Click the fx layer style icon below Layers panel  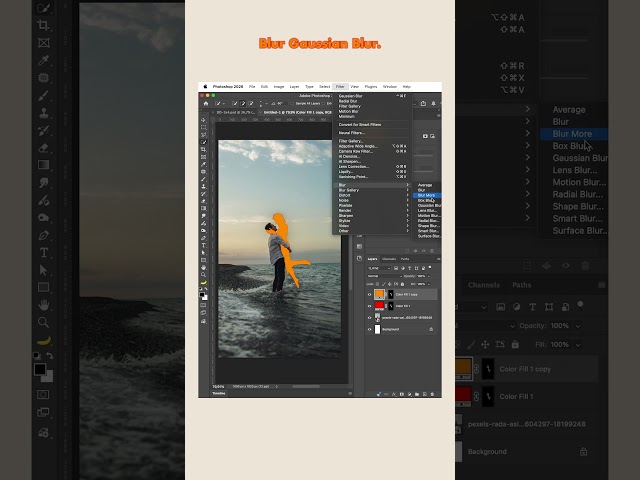394,394
